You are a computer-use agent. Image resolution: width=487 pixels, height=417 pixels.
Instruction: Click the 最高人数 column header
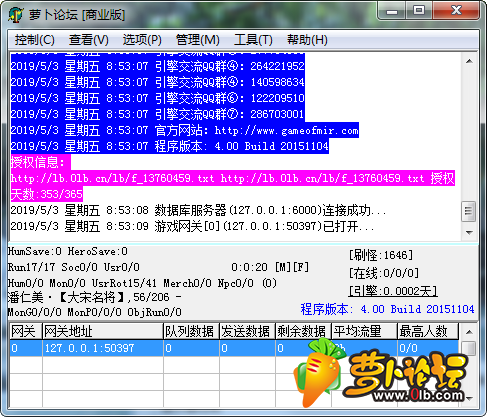(x=428, y=331)
